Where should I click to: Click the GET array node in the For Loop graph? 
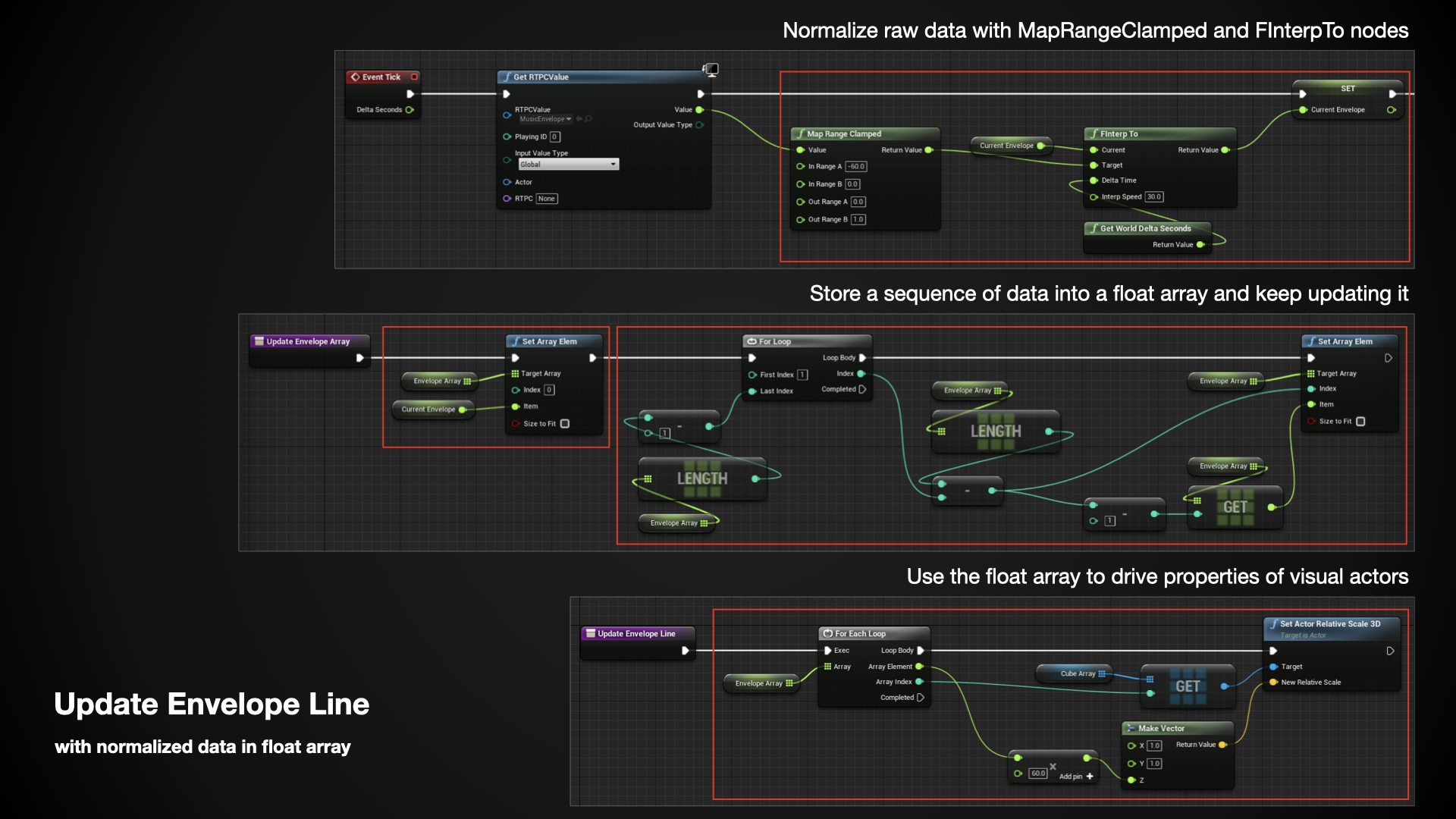click(x=1235, y=507)
